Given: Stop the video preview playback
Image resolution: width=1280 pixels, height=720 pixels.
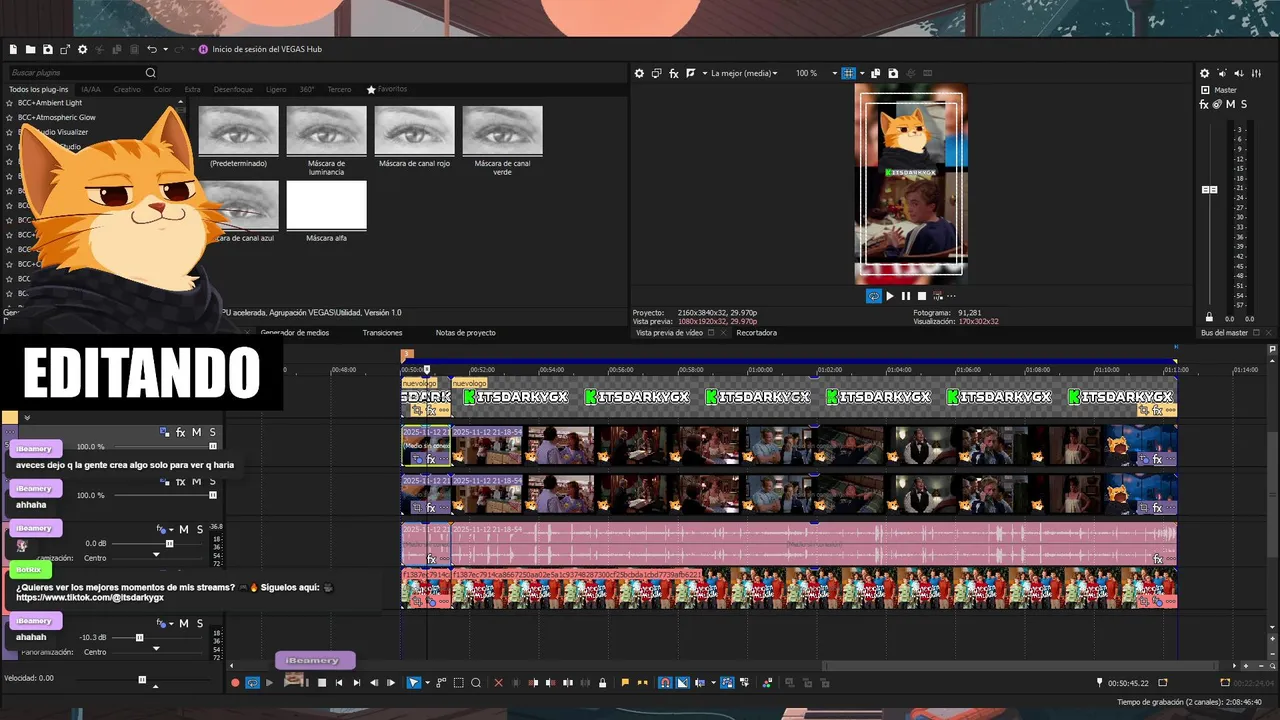Looking at the screenshot, I should (922, 296).
